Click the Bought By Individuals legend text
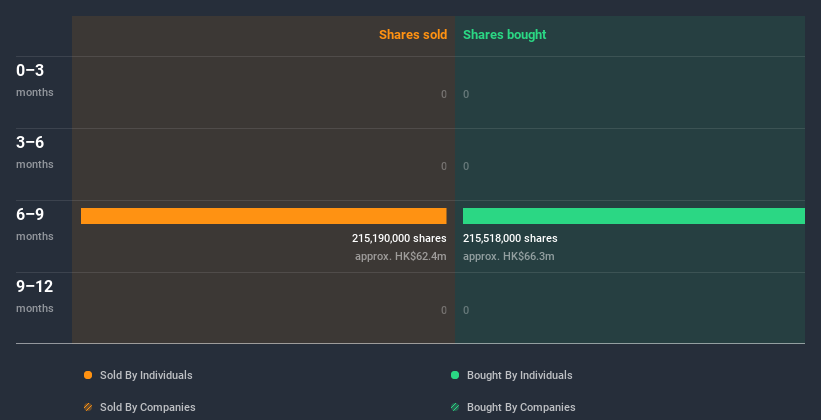821x420 pixels. click(x=519, y=375)
